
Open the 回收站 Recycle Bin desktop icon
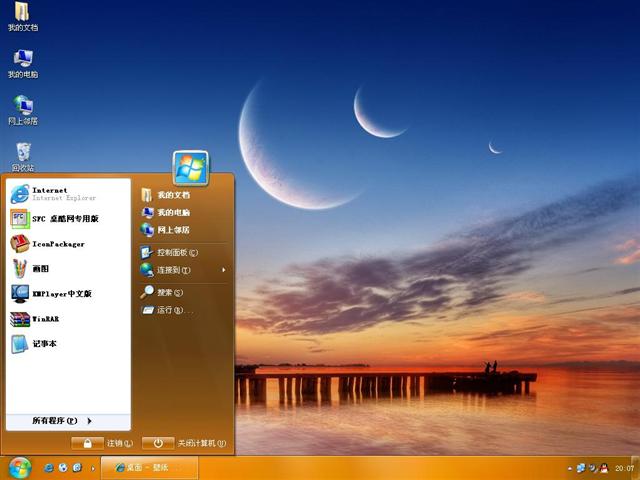[x=23, y=154]
